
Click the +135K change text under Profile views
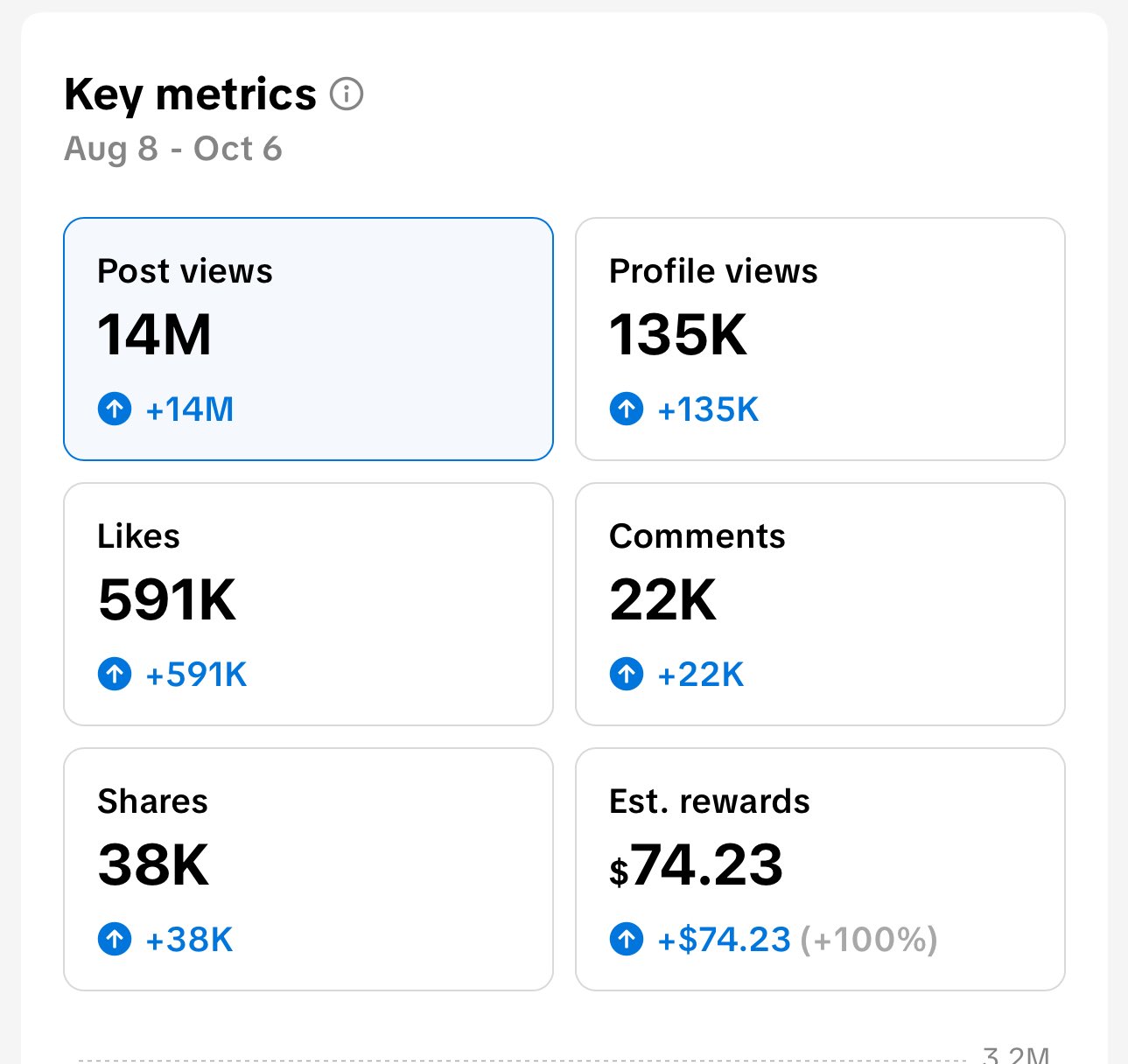pyautogui.click(x=707, y=409)
